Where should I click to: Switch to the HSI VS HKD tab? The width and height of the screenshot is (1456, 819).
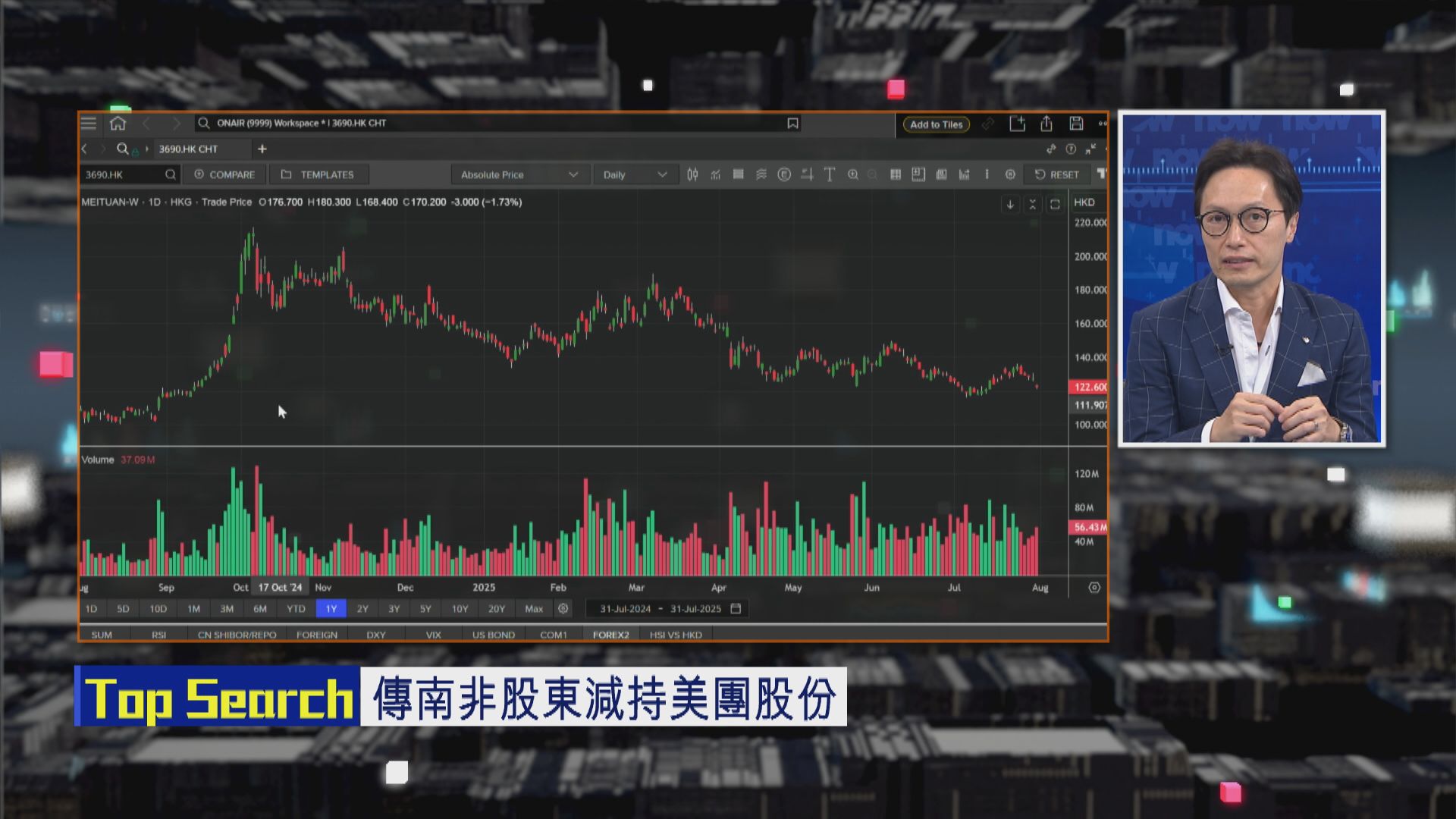pyautogui.click(x=676, y=635)
